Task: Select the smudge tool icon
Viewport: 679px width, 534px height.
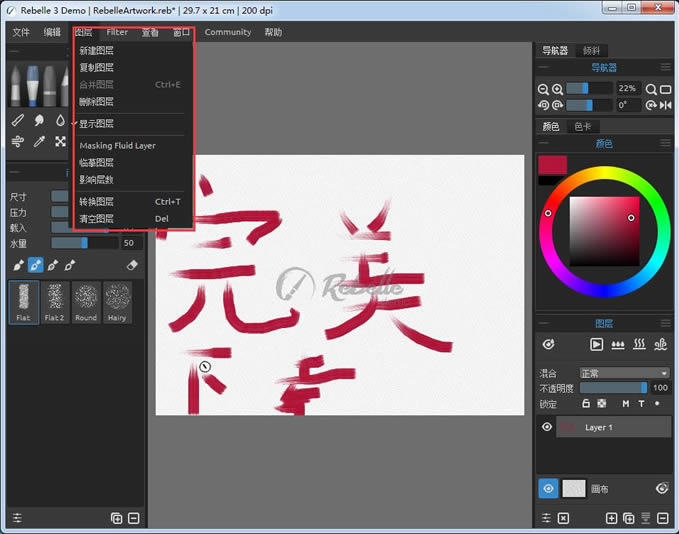Action: pos(39,120)
